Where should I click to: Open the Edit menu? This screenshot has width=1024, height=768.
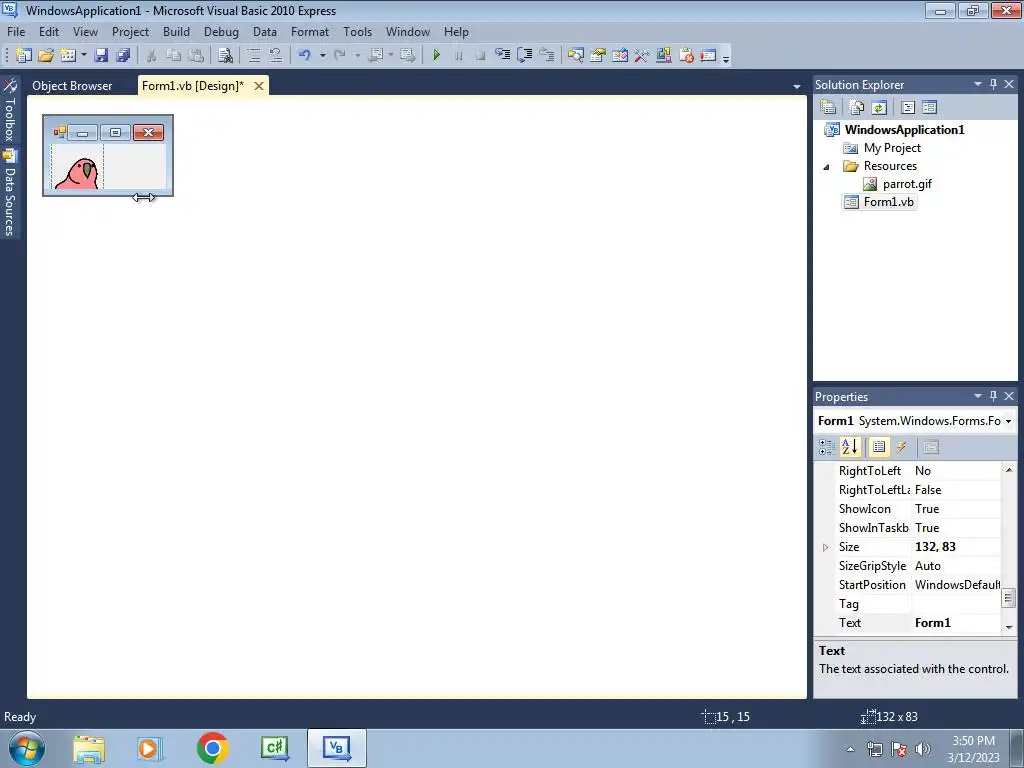tap(48, 31)
